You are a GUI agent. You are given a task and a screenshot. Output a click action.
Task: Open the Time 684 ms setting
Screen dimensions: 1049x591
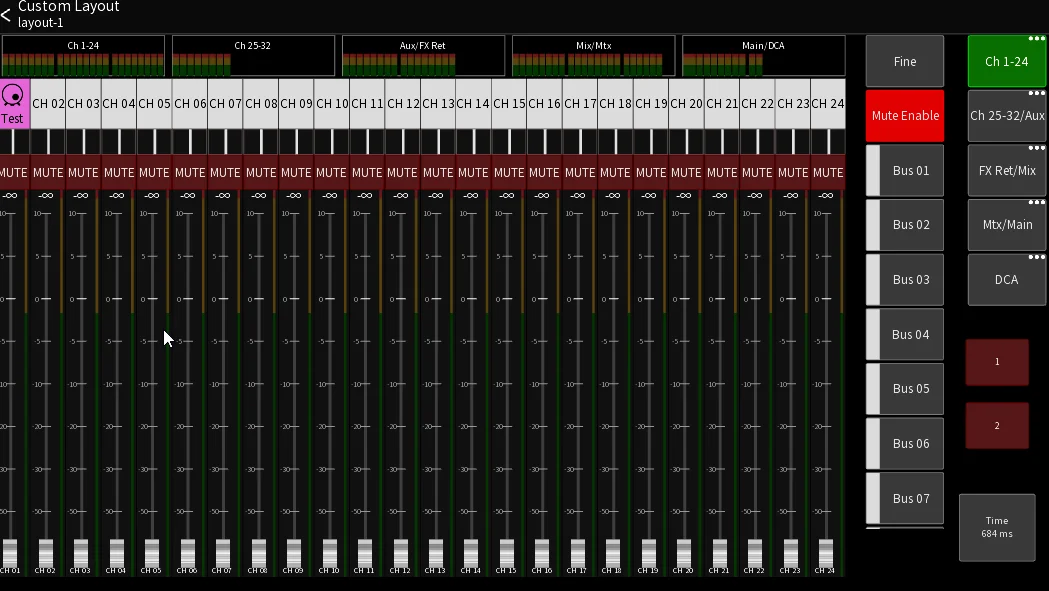click(997, 527)
